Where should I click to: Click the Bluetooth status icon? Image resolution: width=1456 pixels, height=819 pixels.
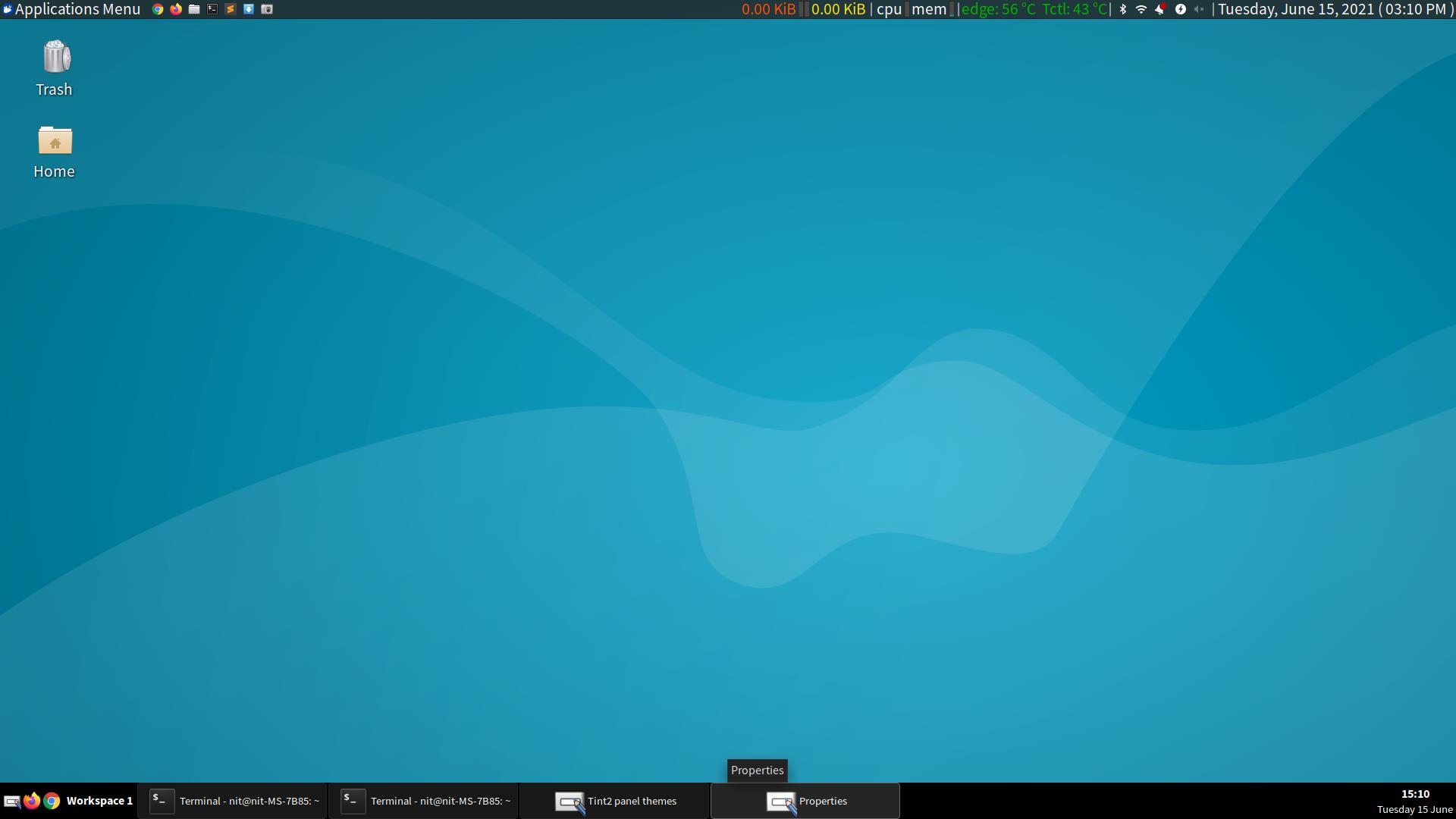coord(1122,9)
